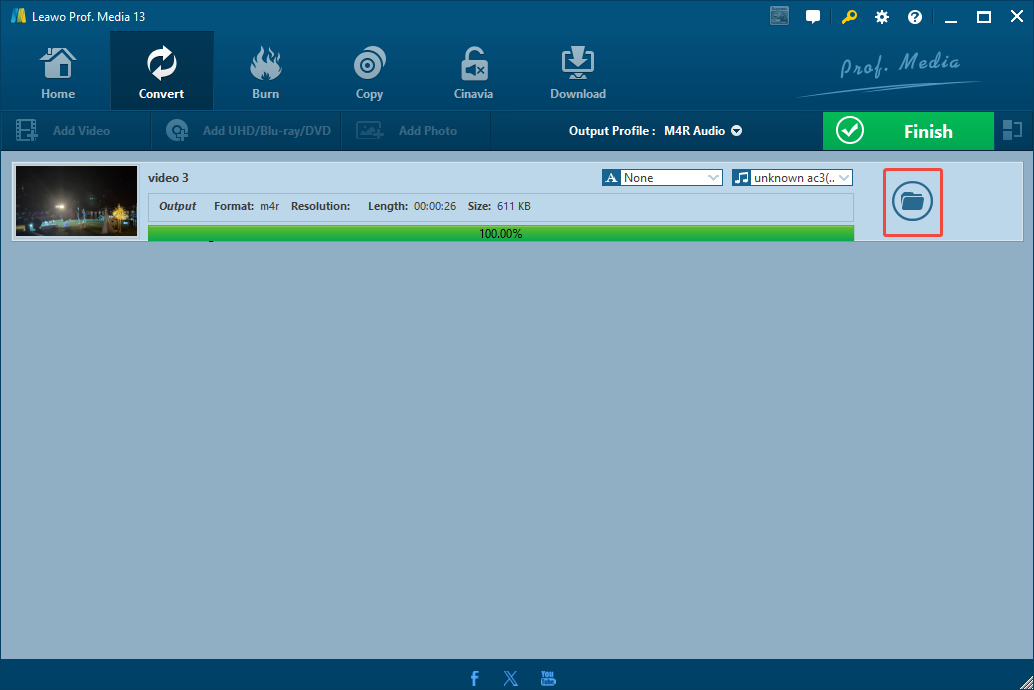Click the 100.00% progress bar
The height and width of the screenshot is (690, 1034).
click(x=500, y=233)
